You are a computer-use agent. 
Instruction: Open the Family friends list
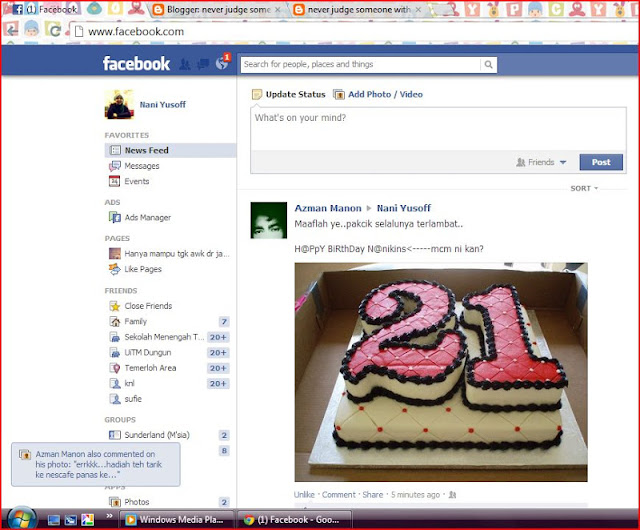(135, 322)
